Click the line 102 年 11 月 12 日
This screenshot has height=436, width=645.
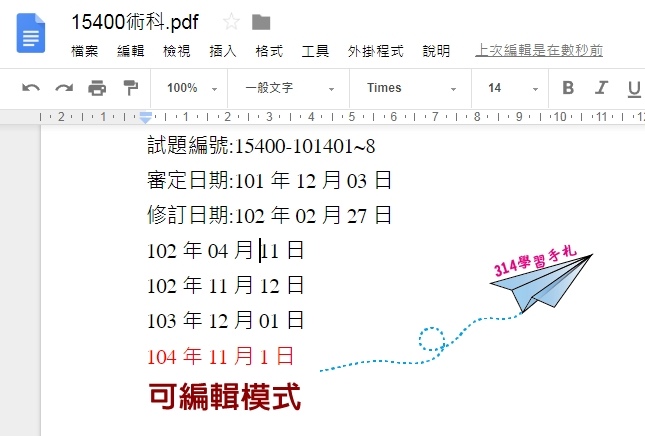point(225,285)
